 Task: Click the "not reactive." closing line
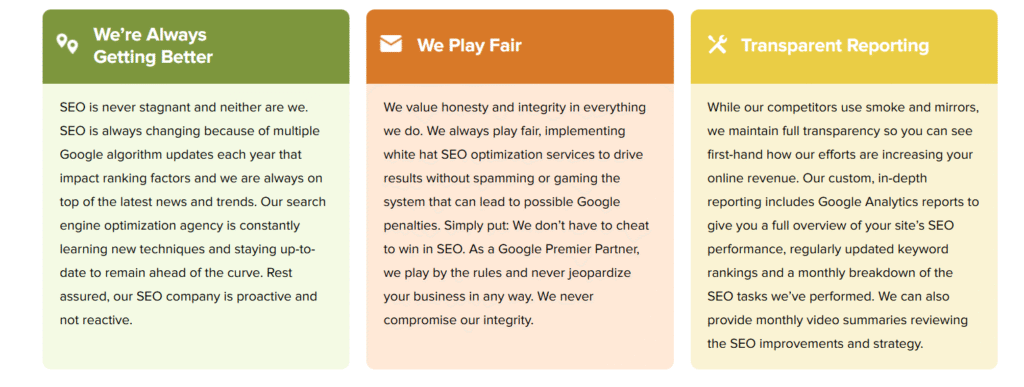tap(96, 320)
